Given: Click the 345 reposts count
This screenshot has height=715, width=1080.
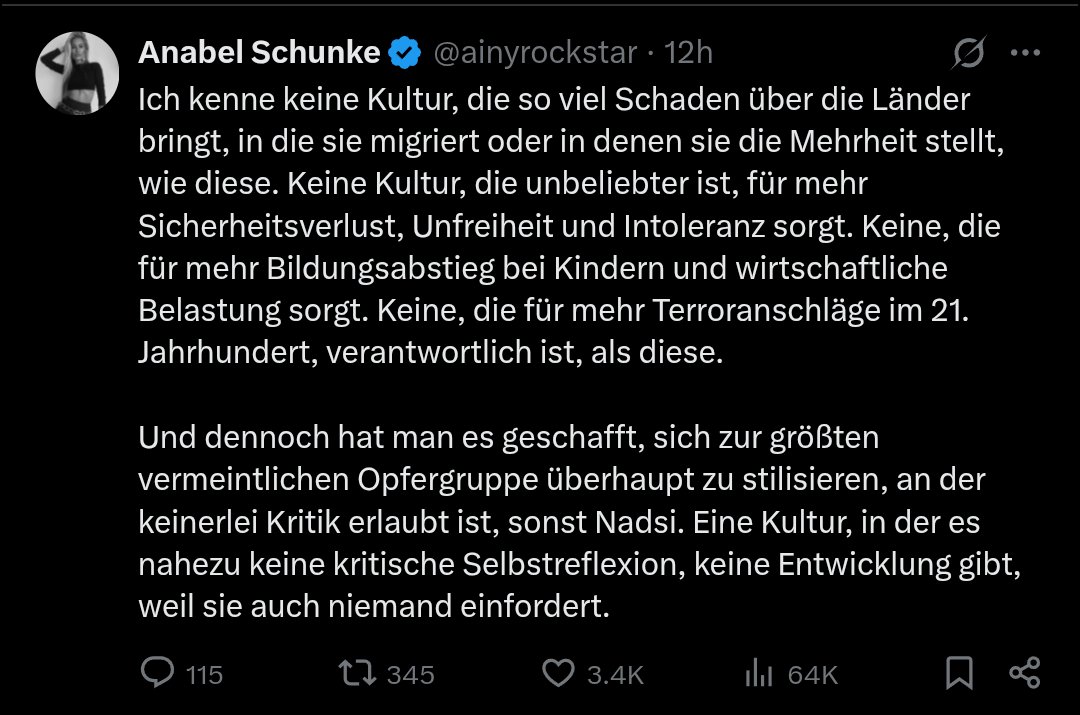Looking at the screenshot, I should click(410, 675).
